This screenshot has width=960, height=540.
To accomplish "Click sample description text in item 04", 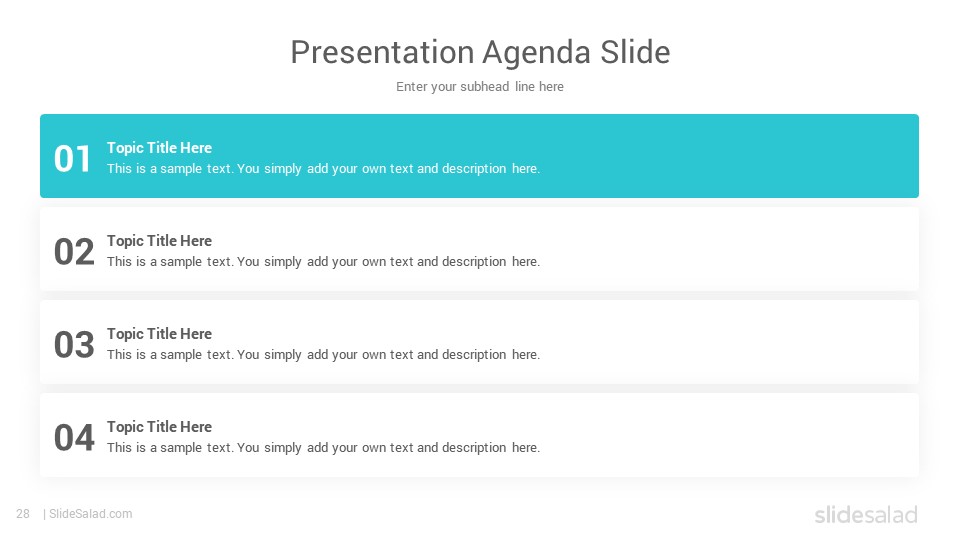I will click(323, 448).
